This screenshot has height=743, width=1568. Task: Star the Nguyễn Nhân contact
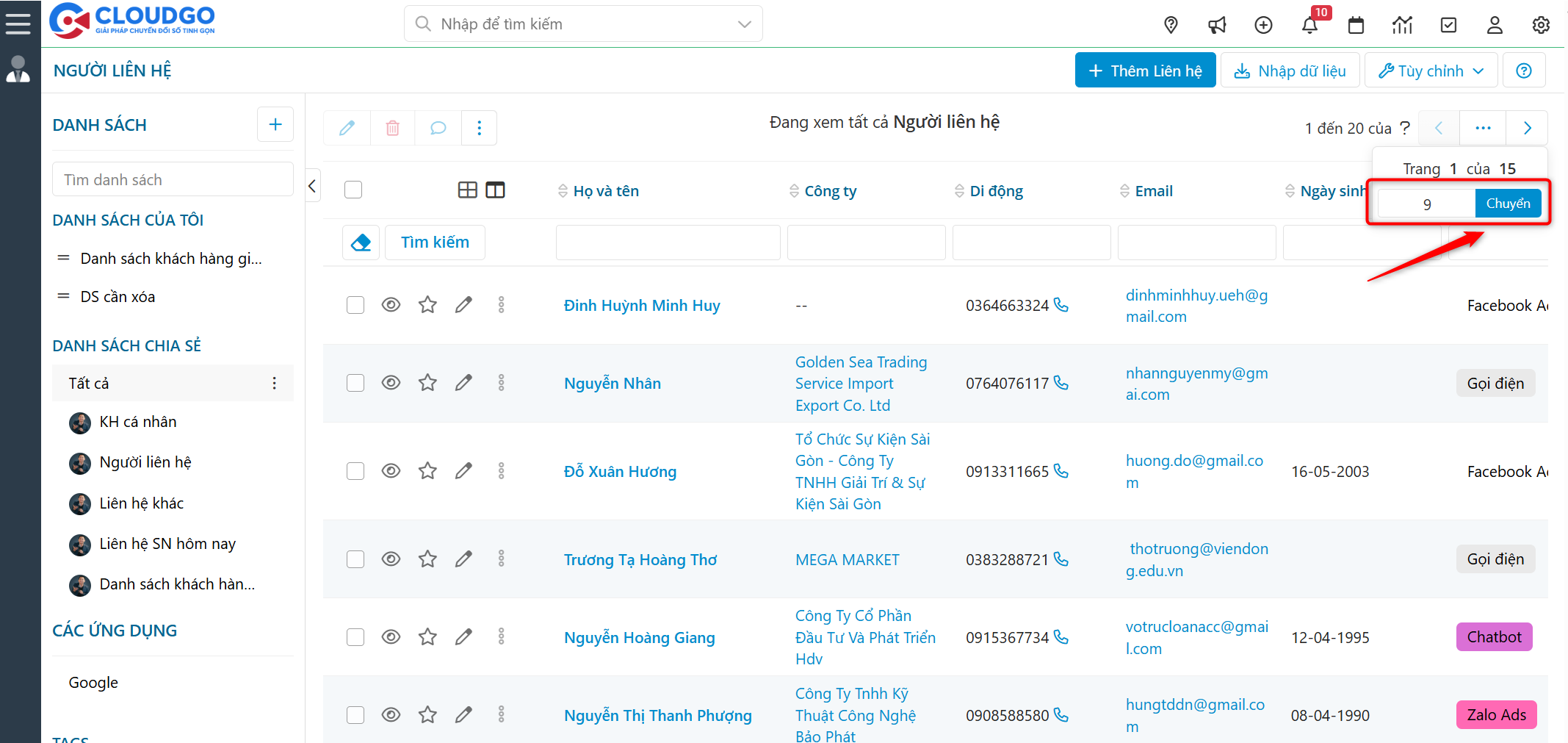coord(427,383)
